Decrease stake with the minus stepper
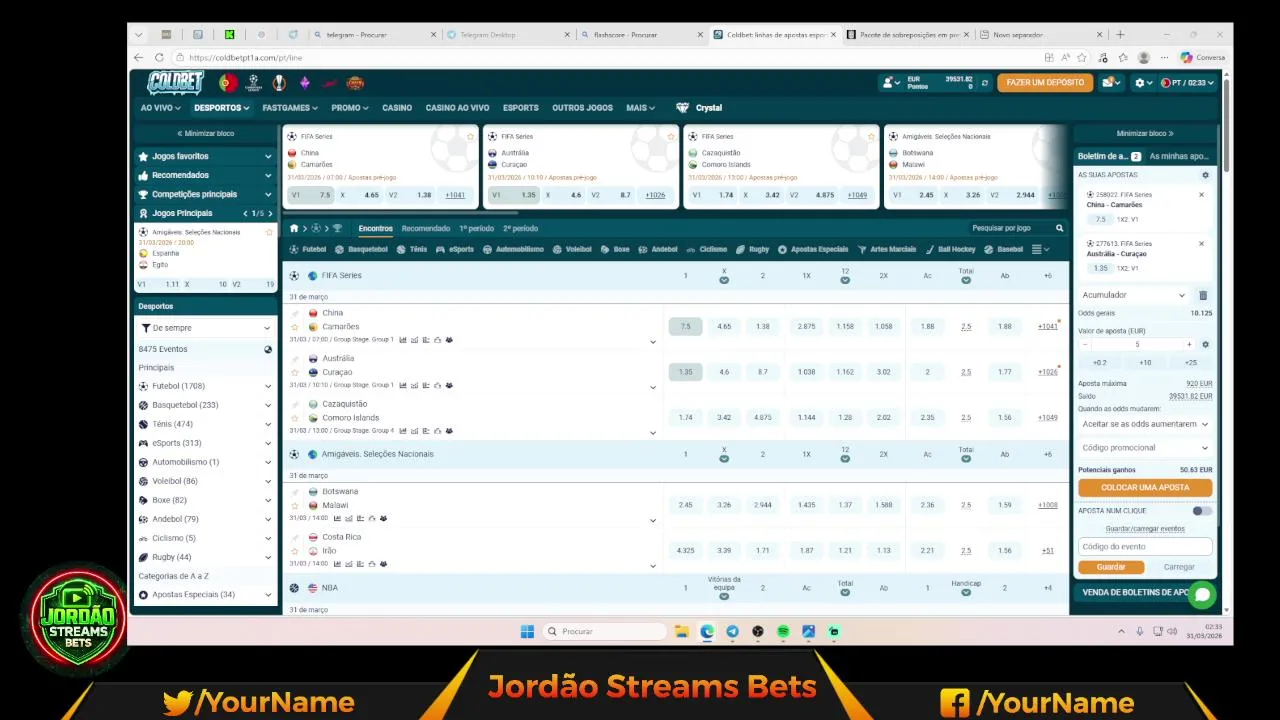Screen dimensions: 1280x720 (x=1085, y=344)
